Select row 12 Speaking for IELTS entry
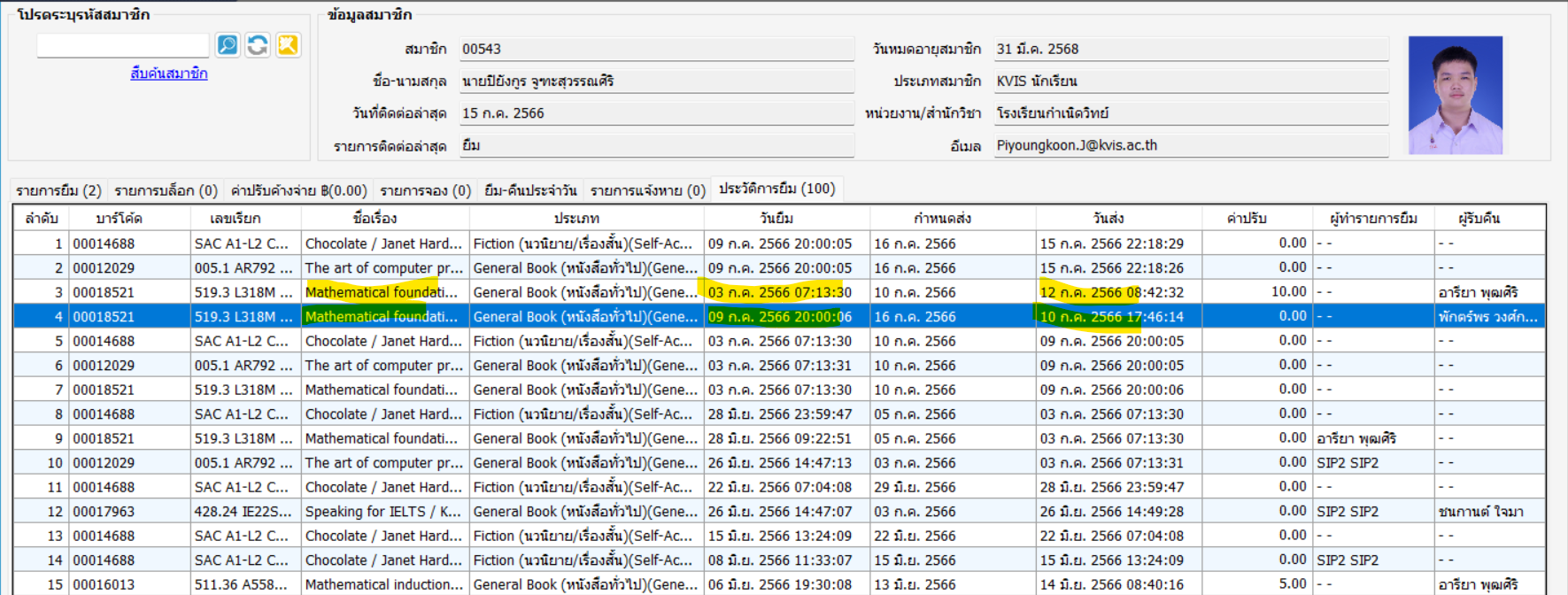 point(381,512)
